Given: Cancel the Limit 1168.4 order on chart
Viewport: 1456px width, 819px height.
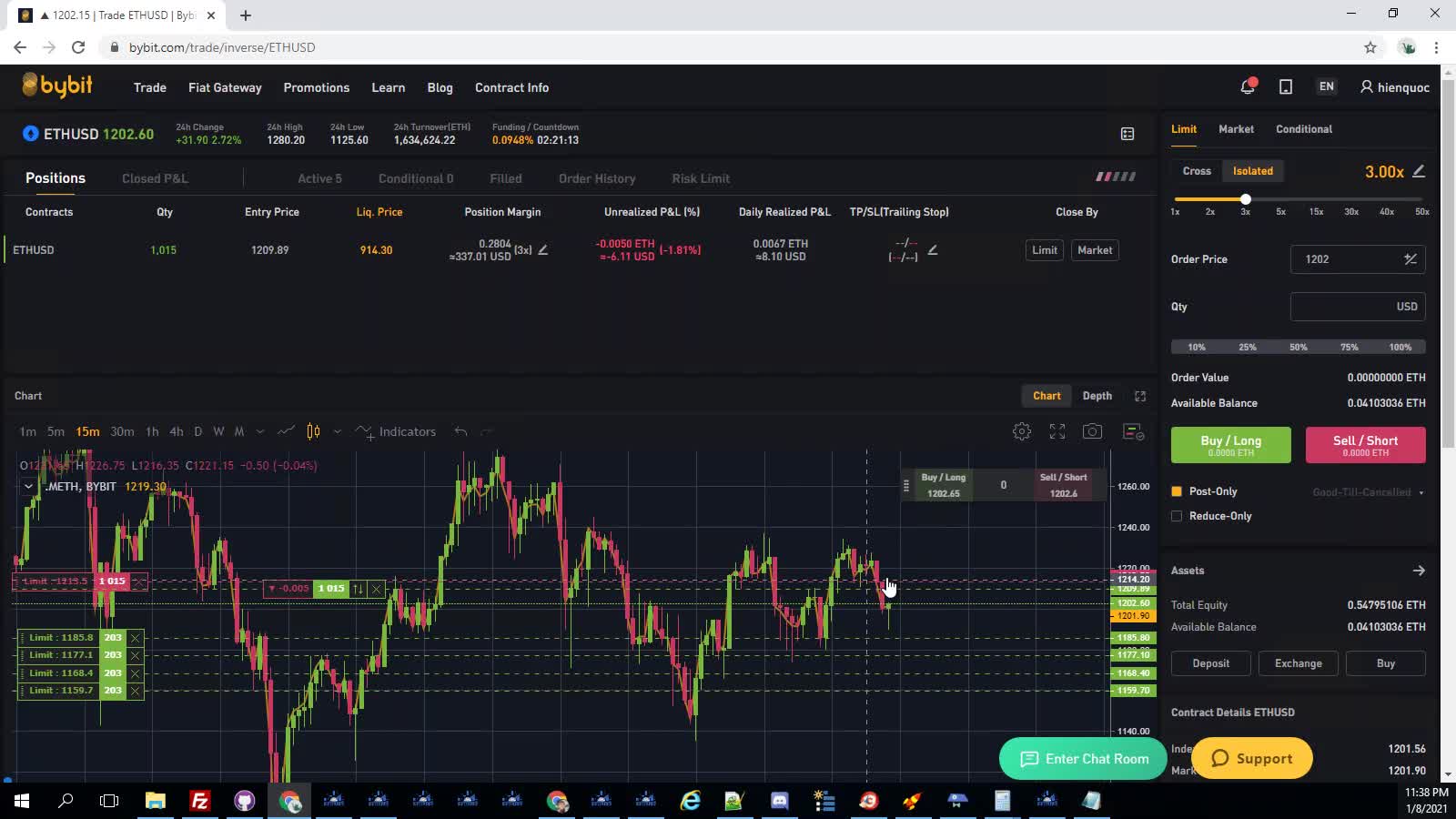Looking at the screenshot, I should [135, 673].
